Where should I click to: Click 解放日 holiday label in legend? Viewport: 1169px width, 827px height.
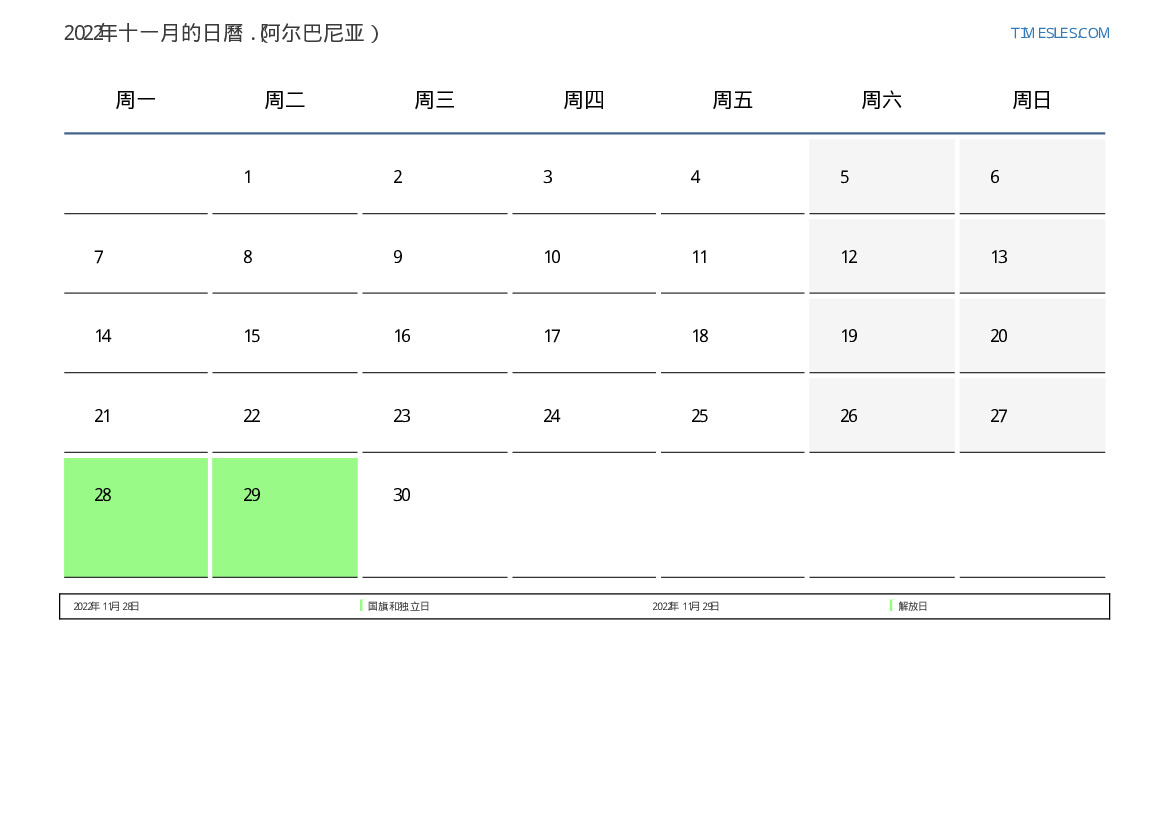click(912, 606)
